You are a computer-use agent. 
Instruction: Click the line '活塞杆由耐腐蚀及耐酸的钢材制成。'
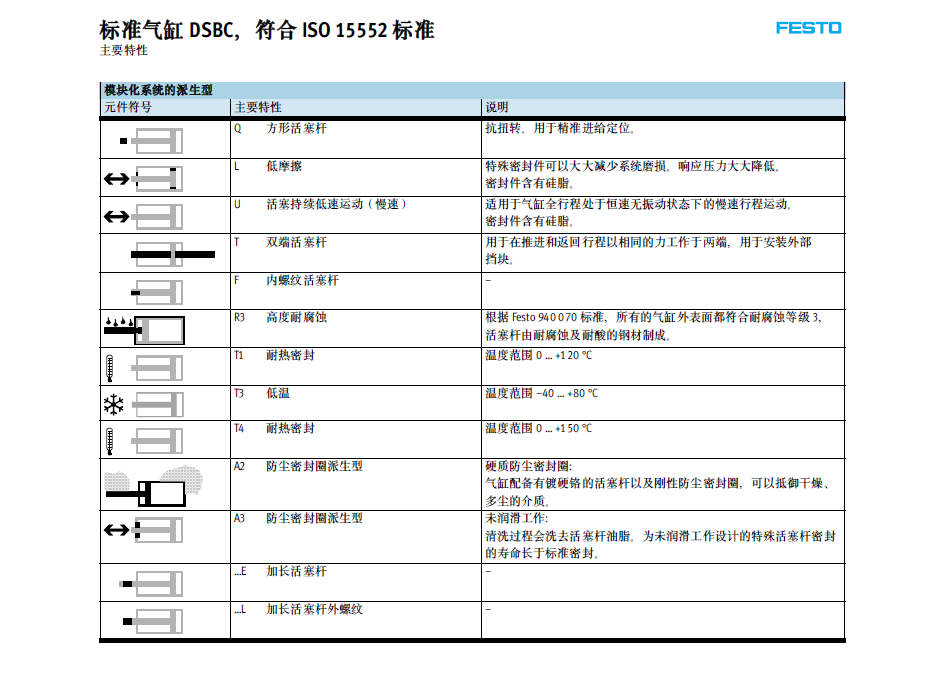click(x=578, y=335)
